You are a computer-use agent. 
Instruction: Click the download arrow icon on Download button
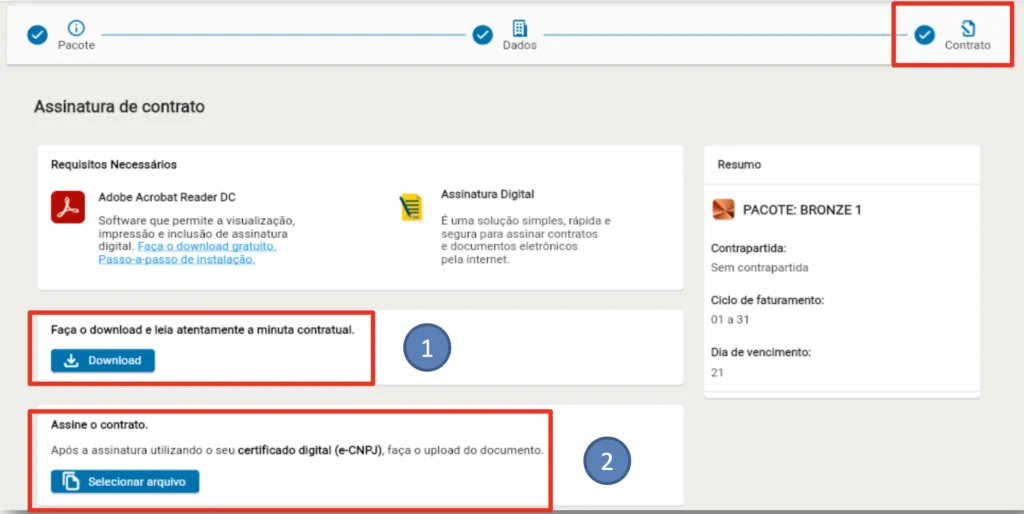[x=71, y=361]
